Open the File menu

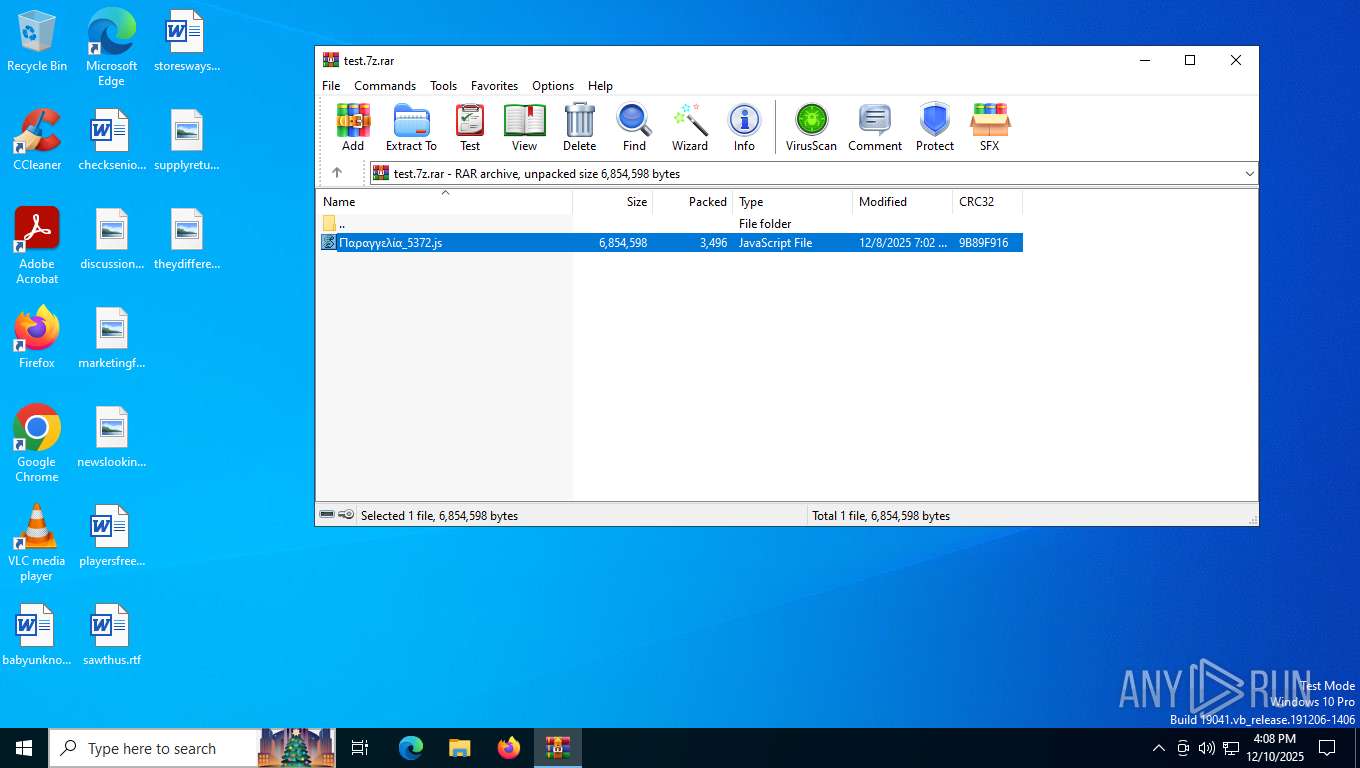point(331,86)
